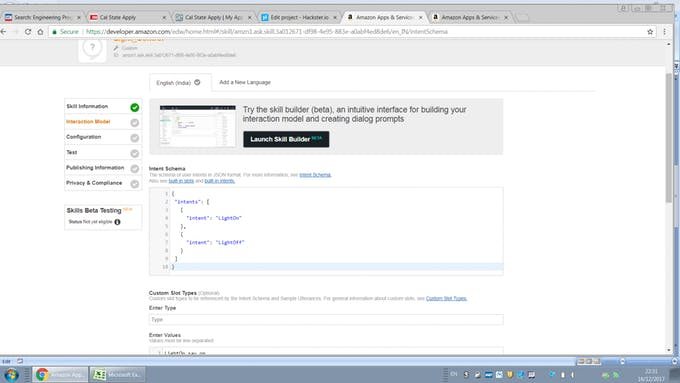The height and width of the screenshot is (383, 680).
Task: Switch to the Edit project - Hackster.io tab
Action: (298, 17)
